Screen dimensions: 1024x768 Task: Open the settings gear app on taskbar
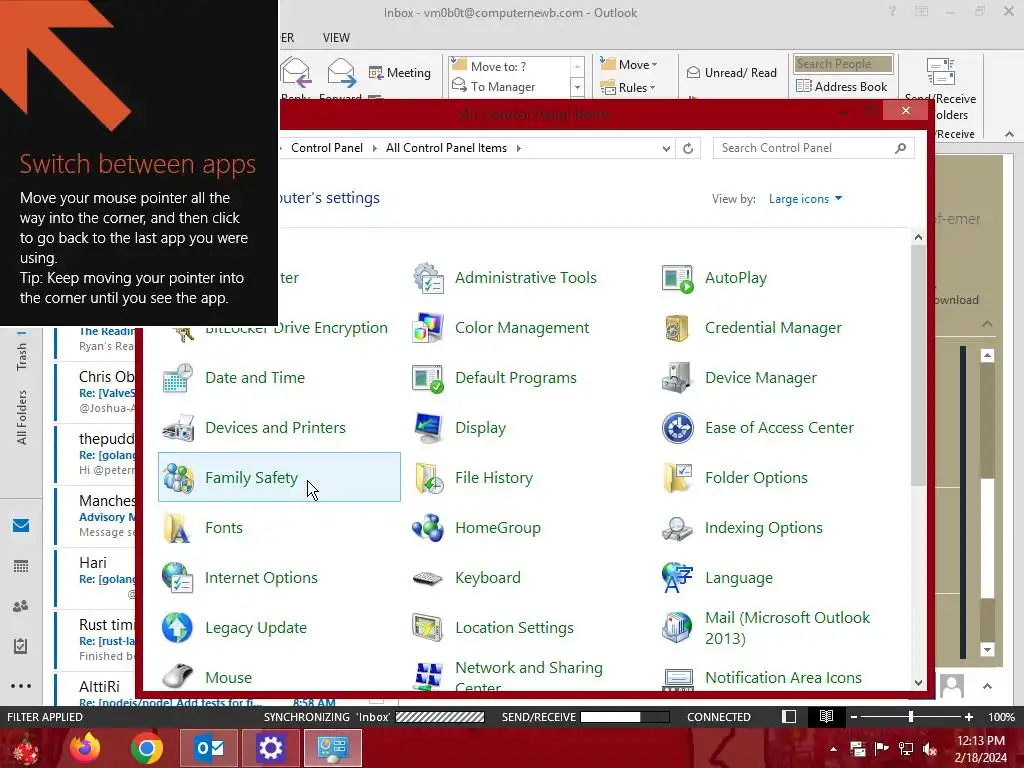(x=270, y=748)
